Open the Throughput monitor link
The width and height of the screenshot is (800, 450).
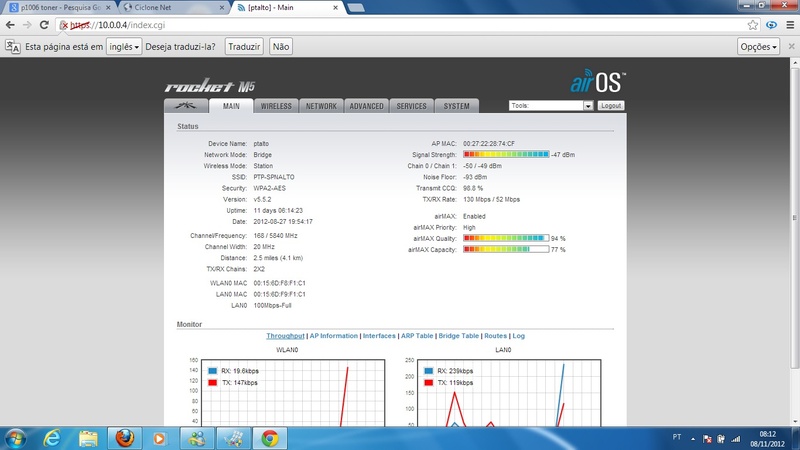285,336
